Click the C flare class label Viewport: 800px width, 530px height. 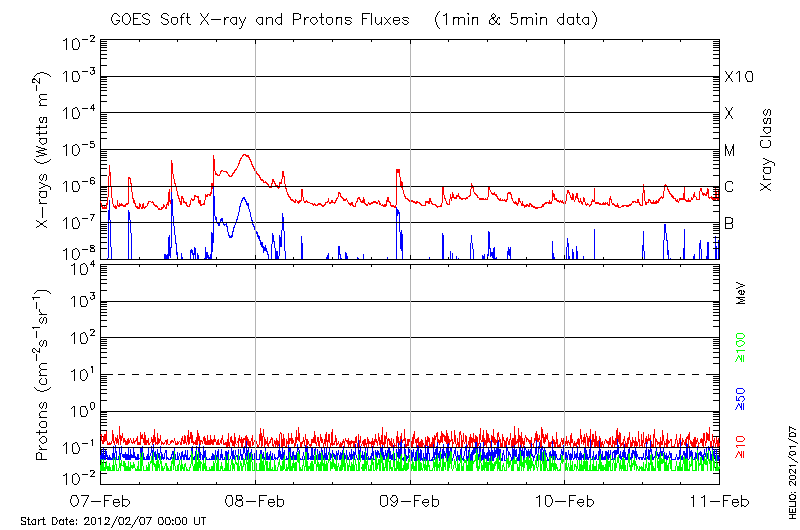click(x=729, y=187)
